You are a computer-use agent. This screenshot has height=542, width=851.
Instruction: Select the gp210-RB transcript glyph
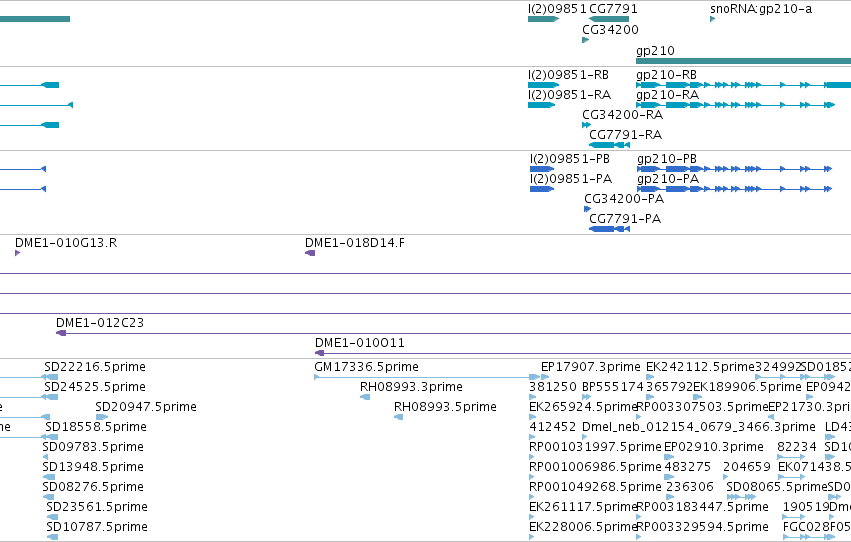744,85
